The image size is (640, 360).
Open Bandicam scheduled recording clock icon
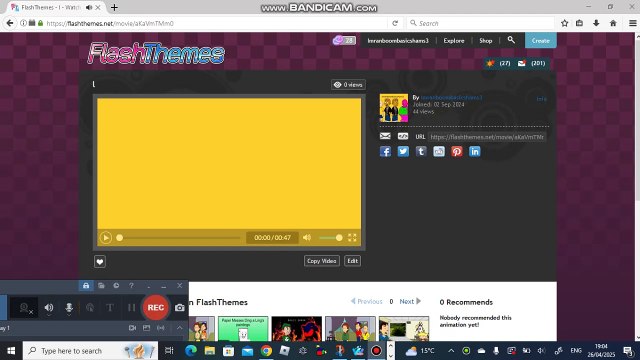point(116,286)
